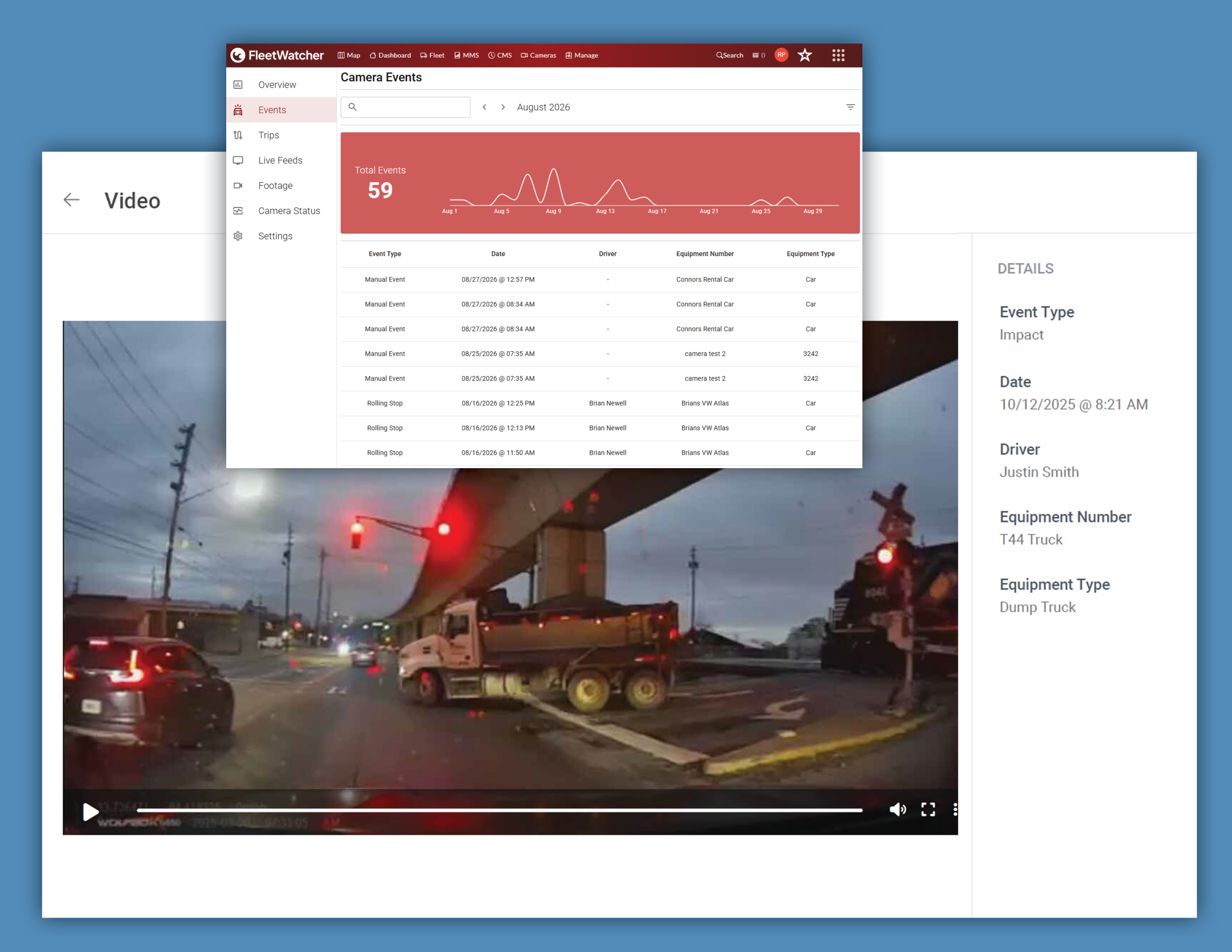This screenshot has width=1232, height=952.
Task: Click the Total Events line chart
Action: (x=644, y=188)
